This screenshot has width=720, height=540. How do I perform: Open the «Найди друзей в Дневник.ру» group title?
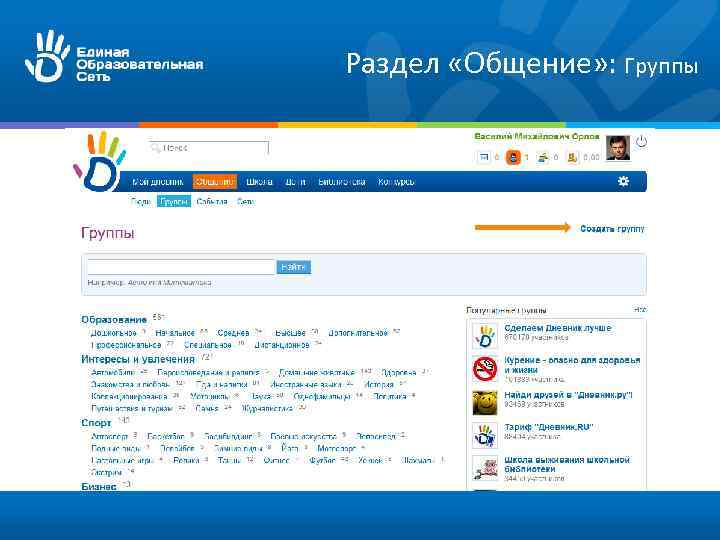[568, 395]
